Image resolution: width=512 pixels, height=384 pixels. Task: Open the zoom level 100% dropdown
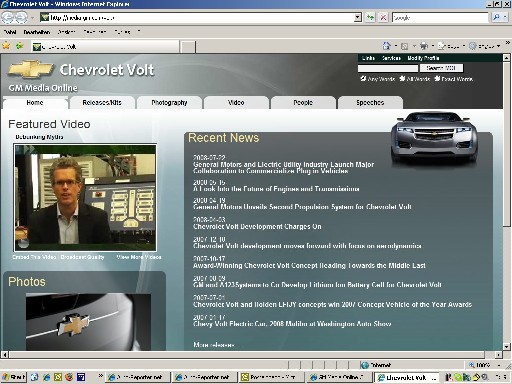click(x=499, y=365)
